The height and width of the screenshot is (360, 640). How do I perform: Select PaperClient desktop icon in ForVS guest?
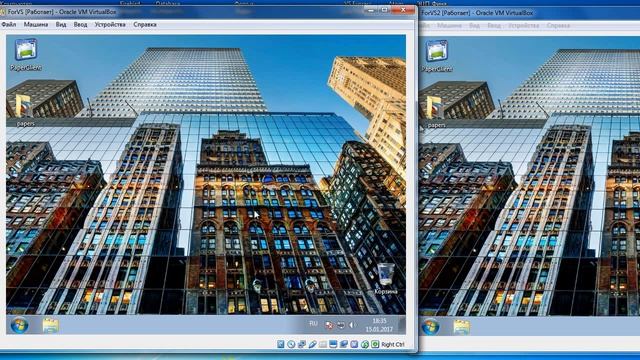(x=26, y=54)
